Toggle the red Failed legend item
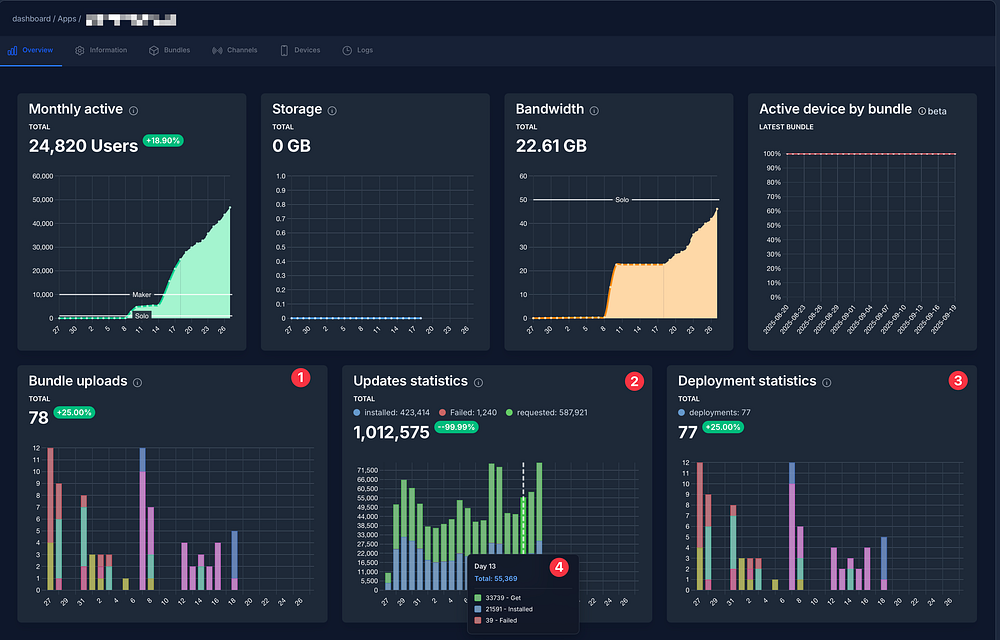The width and height of the screenshot is (1000, 640). (467, 412)
